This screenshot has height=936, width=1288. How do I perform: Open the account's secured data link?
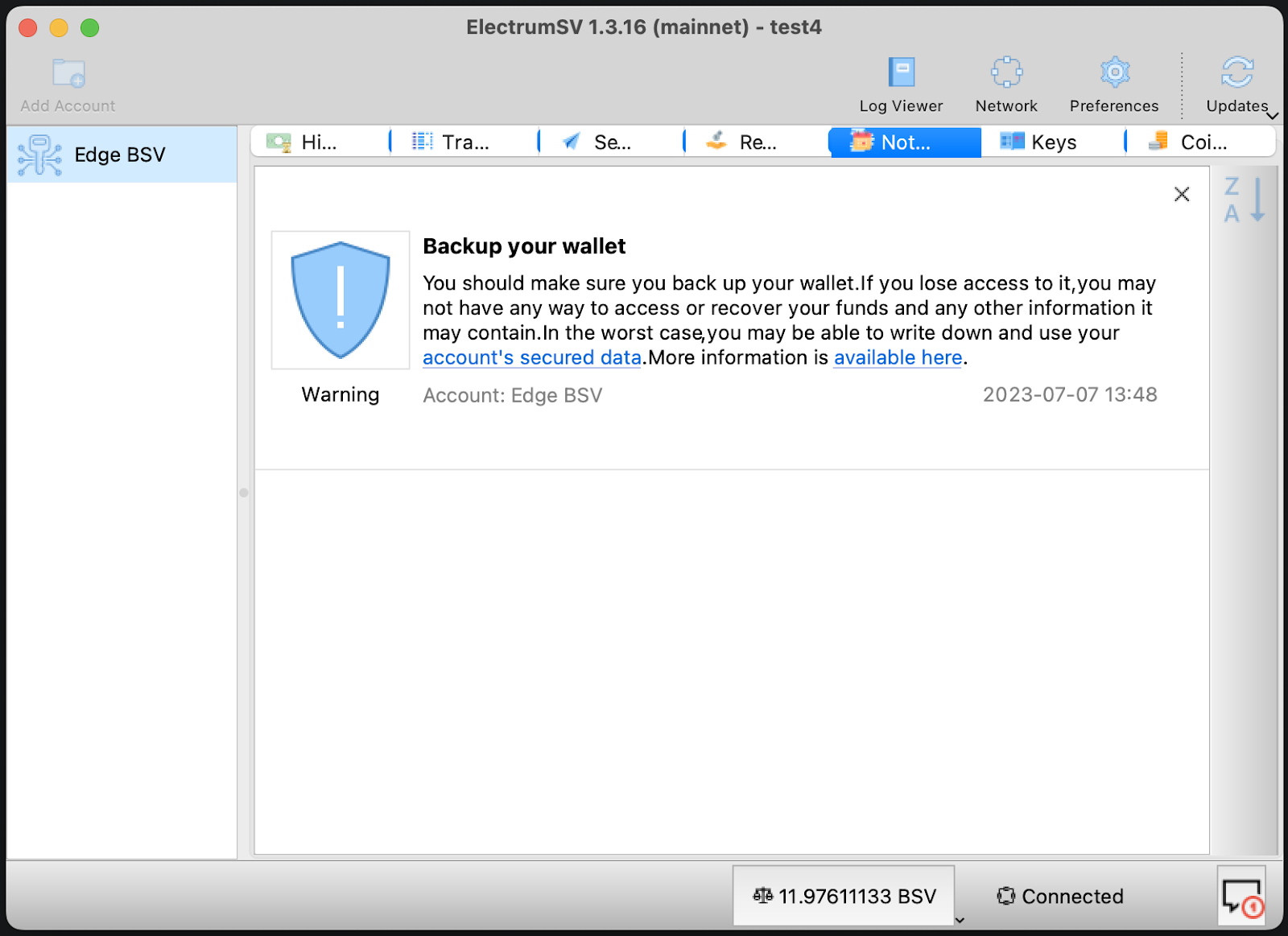(x=532, y=357)
